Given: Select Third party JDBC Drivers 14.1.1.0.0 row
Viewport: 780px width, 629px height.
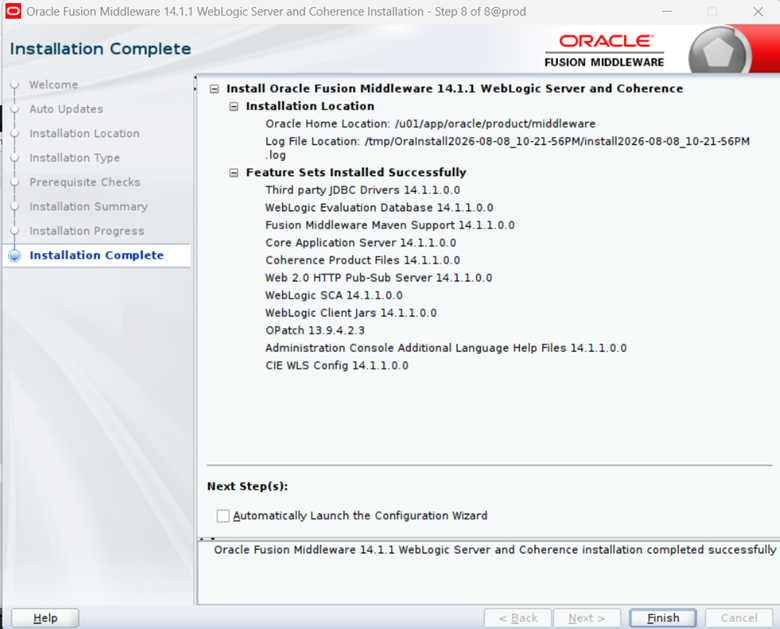Looking at the screenshot, I should pyautogui.click(x=363, y=190).
